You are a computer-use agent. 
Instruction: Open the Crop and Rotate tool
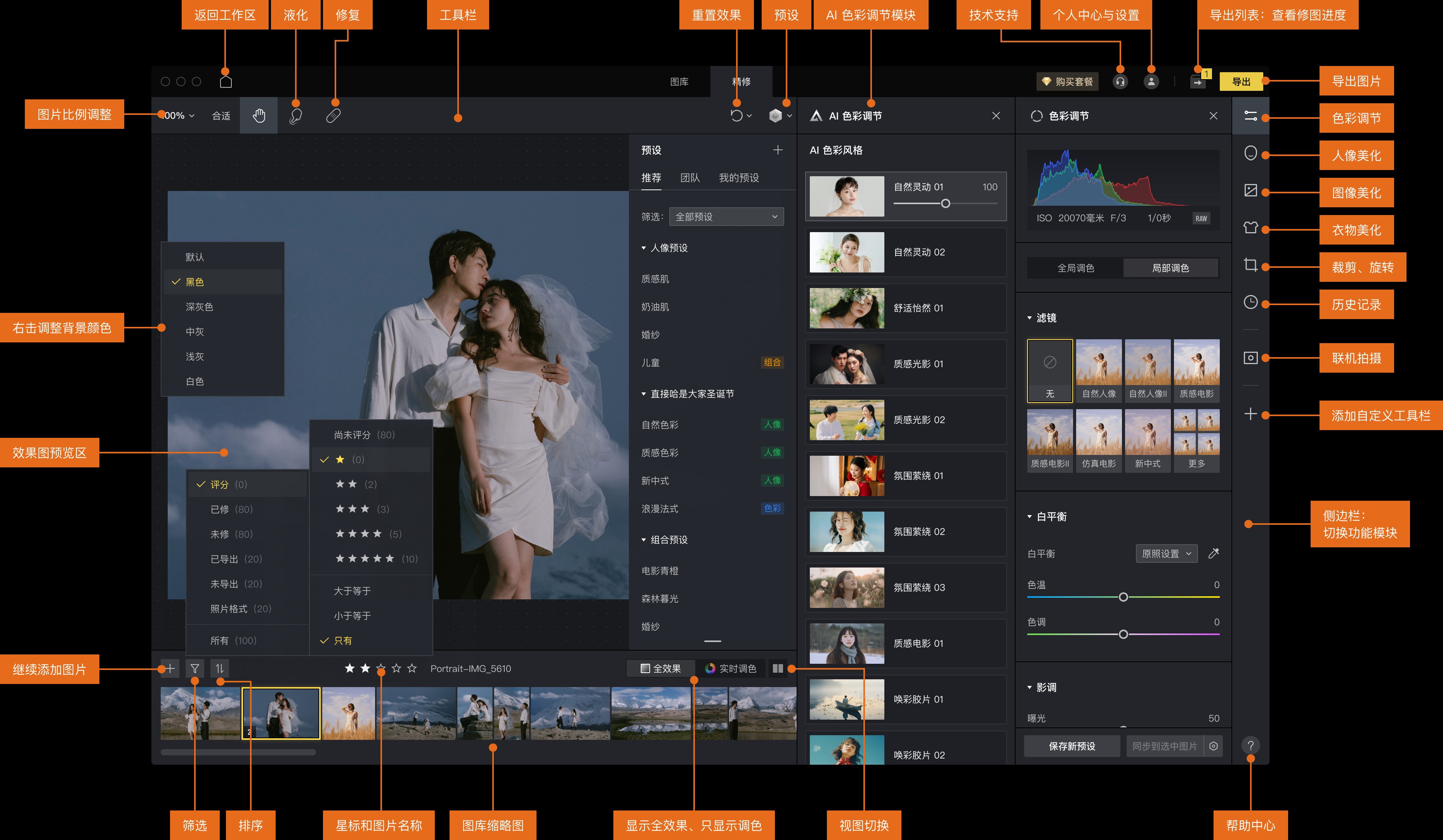(1250, 265)
